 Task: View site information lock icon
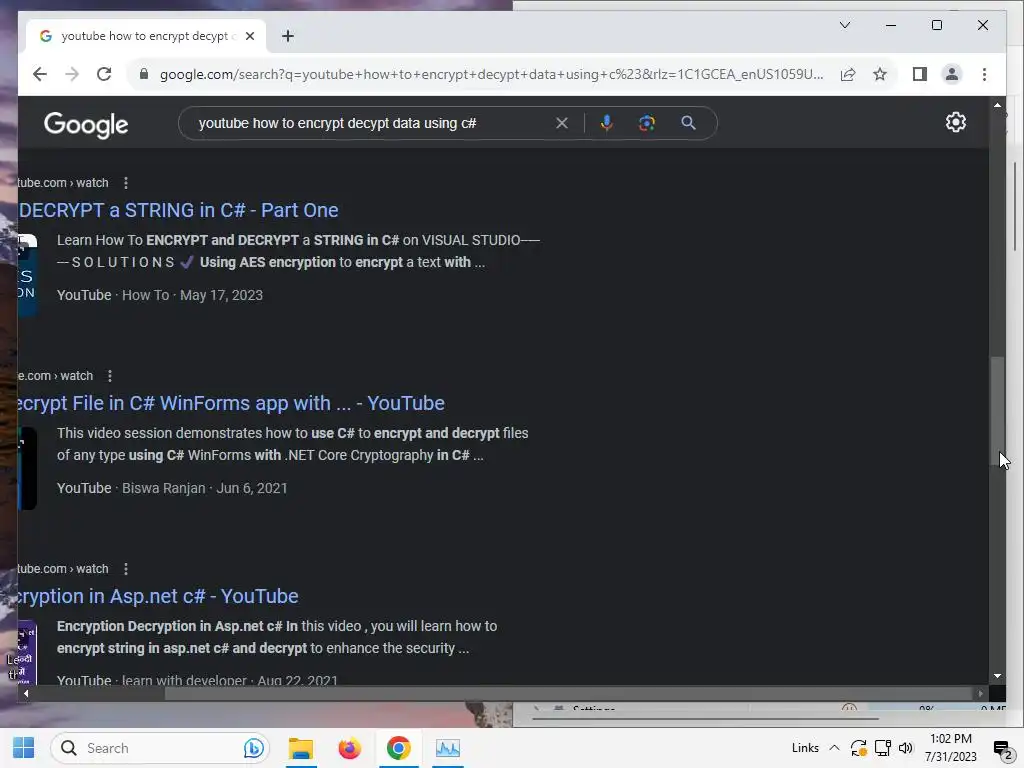pos(144,74)
